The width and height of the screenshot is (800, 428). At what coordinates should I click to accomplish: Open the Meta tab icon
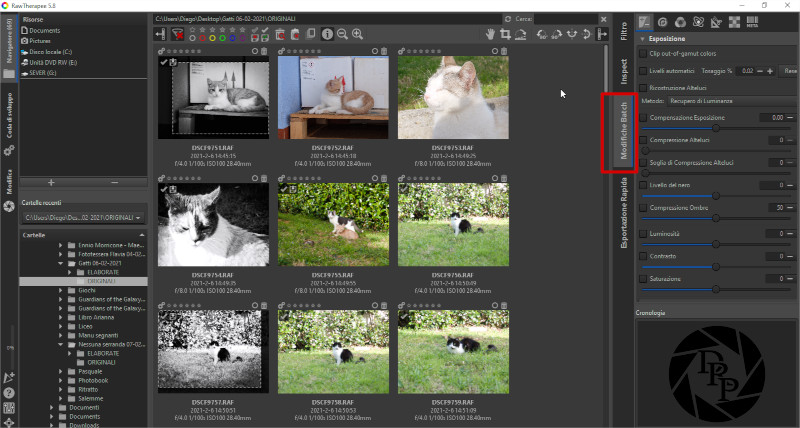[753, 21]
